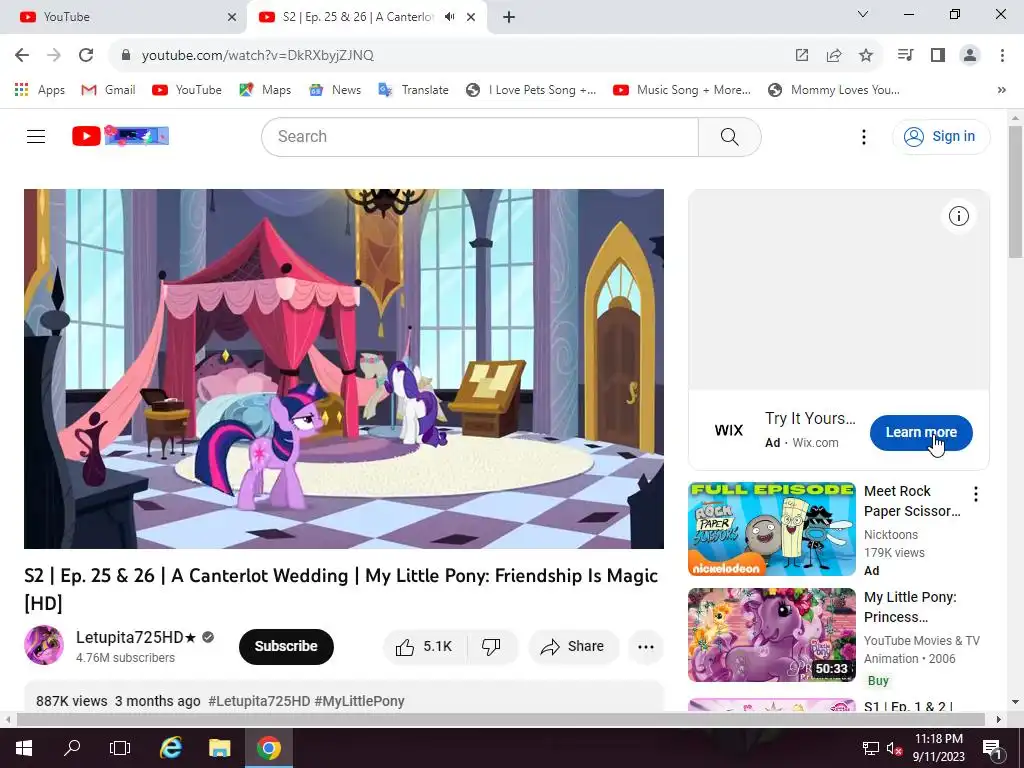This screenshot has height=768, width=1024.
Task: Open options for Meet Rock Paper Scissors video
Action: (976, 494)
